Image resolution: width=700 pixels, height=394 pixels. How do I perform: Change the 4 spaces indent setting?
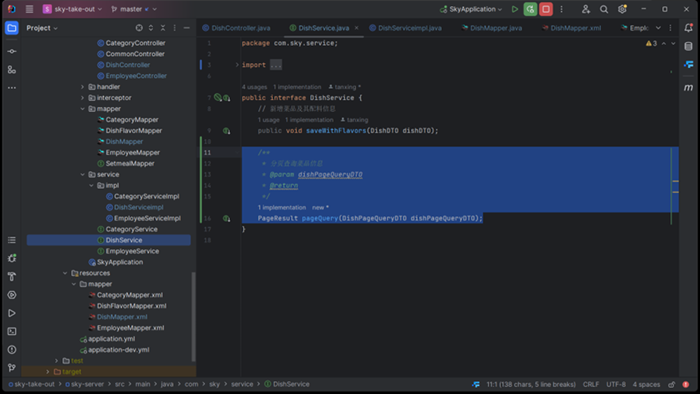click(x=646, y=385)
